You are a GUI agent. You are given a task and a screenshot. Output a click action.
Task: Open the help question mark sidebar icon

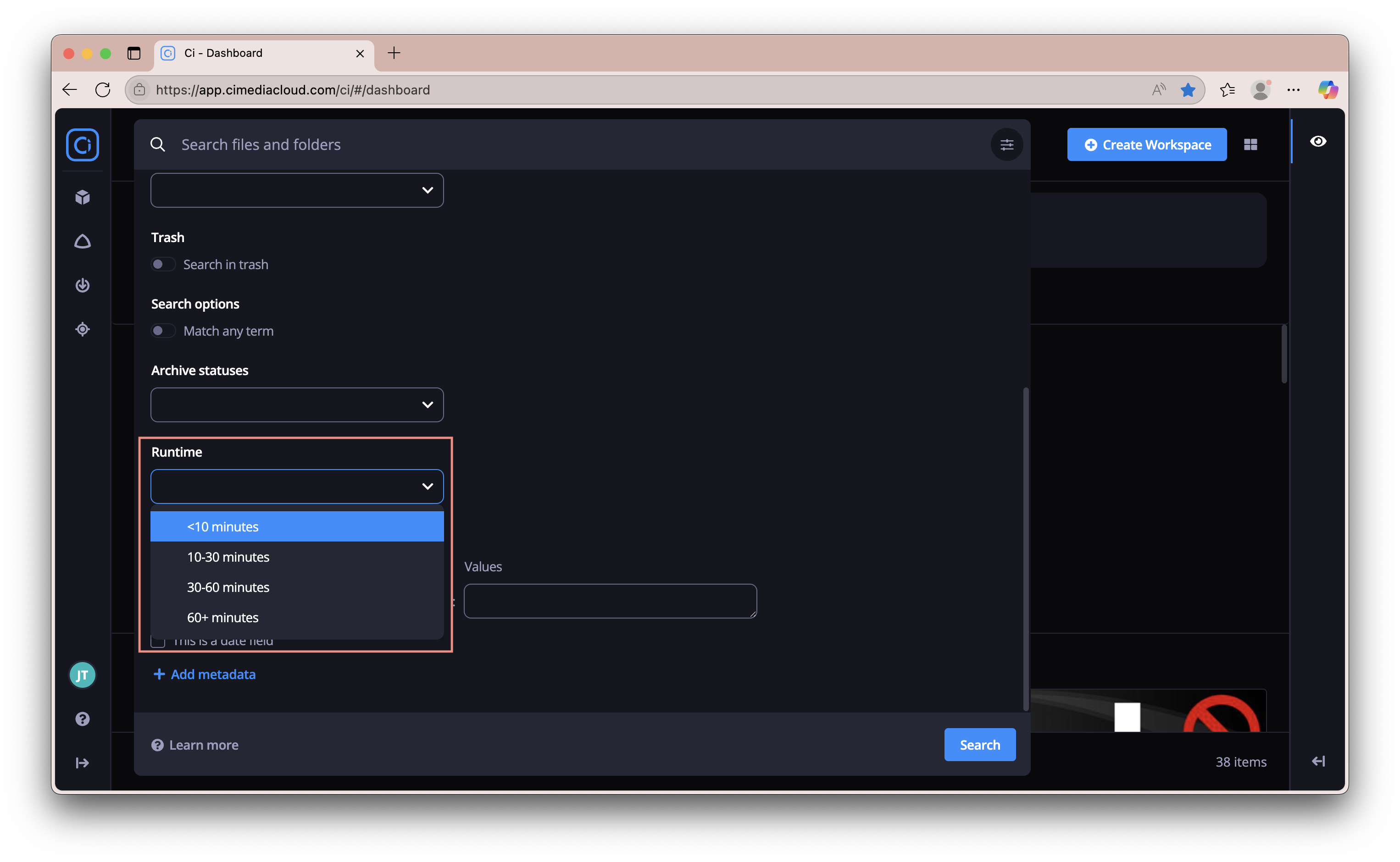coord(83,719)
